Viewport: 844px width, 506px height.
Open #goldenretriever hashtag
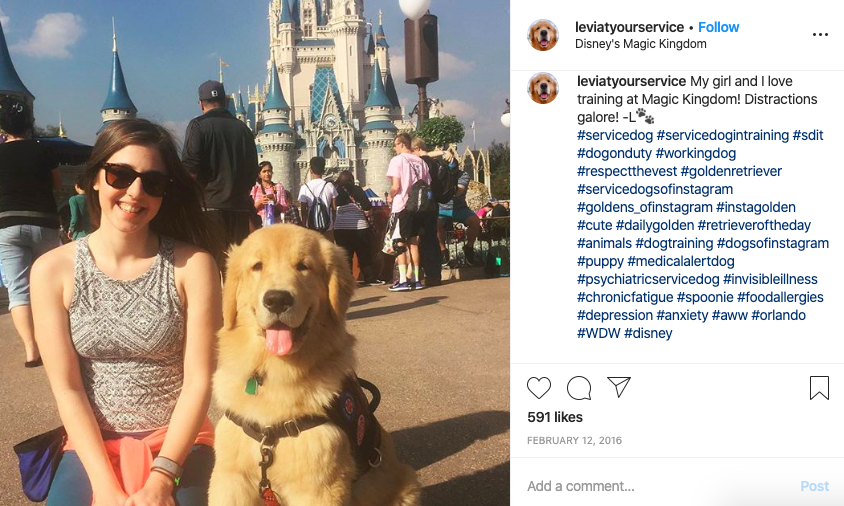click(731, 171)
